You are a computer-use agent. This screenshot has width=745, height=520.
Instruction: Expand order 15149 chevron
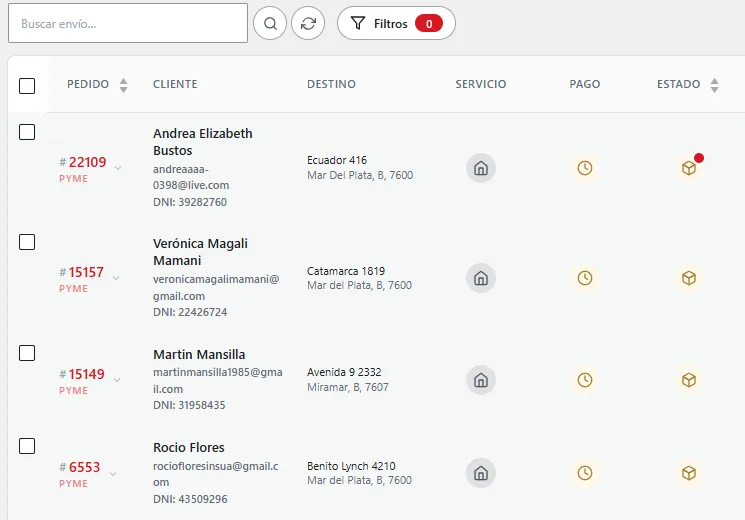pyautogui.click(x=117, y=380)
